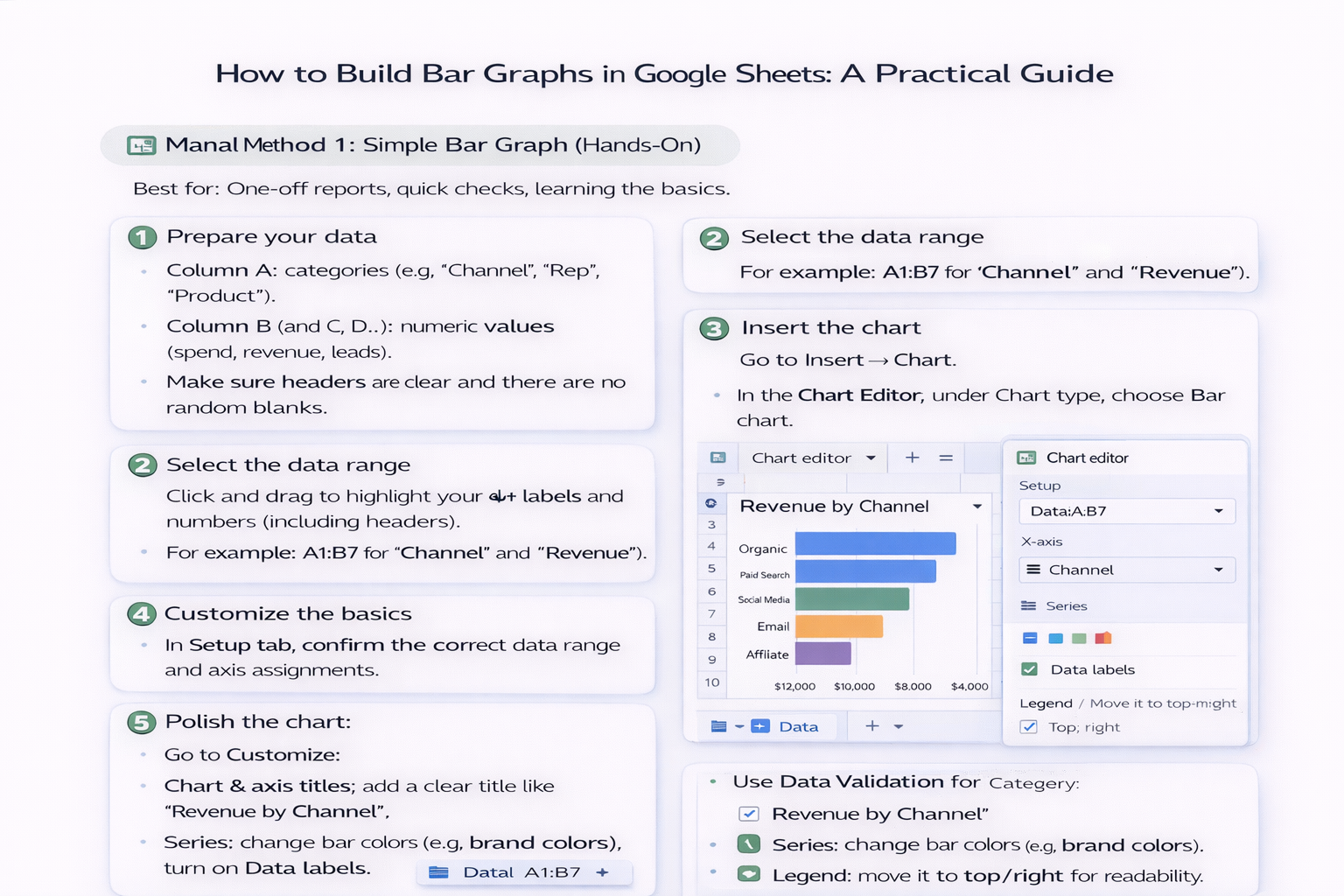Image resolution: width=1344 pixels, height=896 pixels.
Task: Click the Go to Customize: bullet text
Action: click(x=252, y=755)
